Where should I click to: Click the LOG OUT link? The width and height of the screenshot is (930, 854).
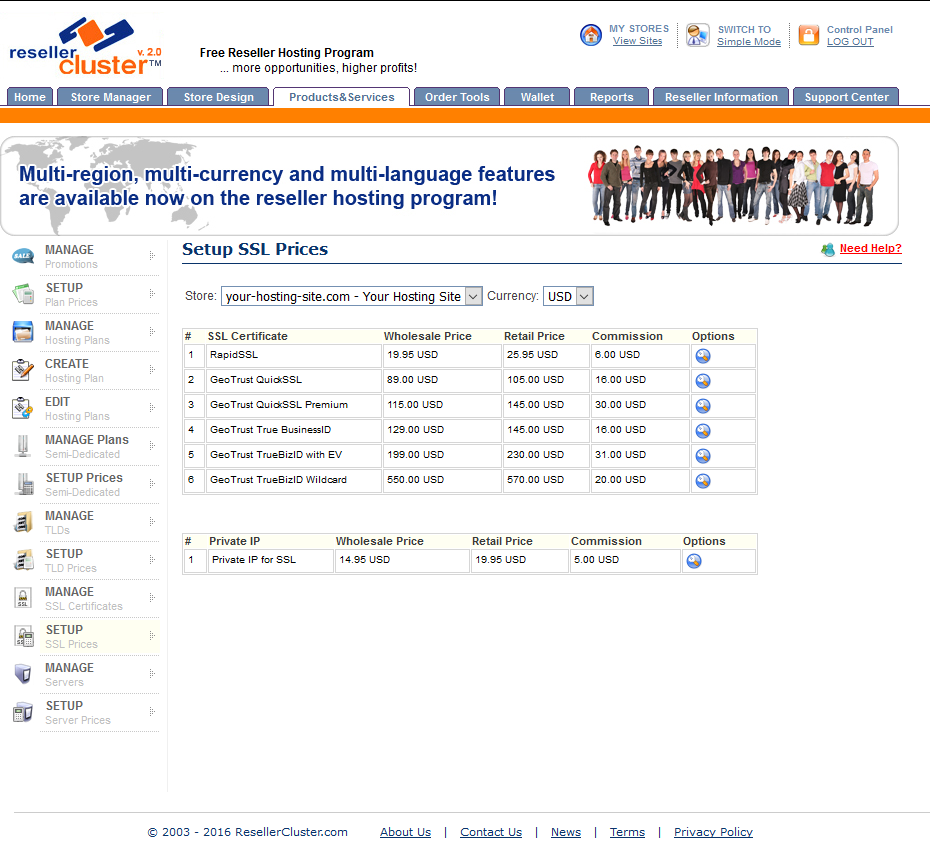point(850,42)
